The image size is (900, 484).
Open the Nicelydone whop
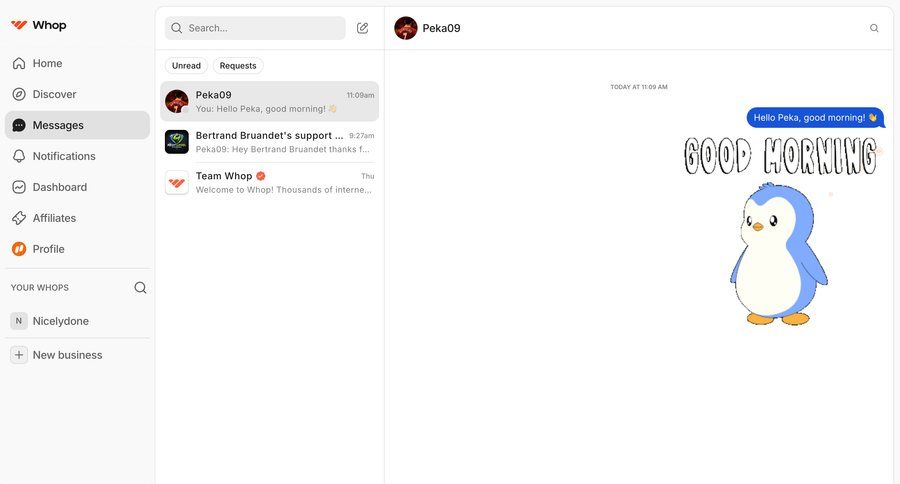[x=77, y=321]
